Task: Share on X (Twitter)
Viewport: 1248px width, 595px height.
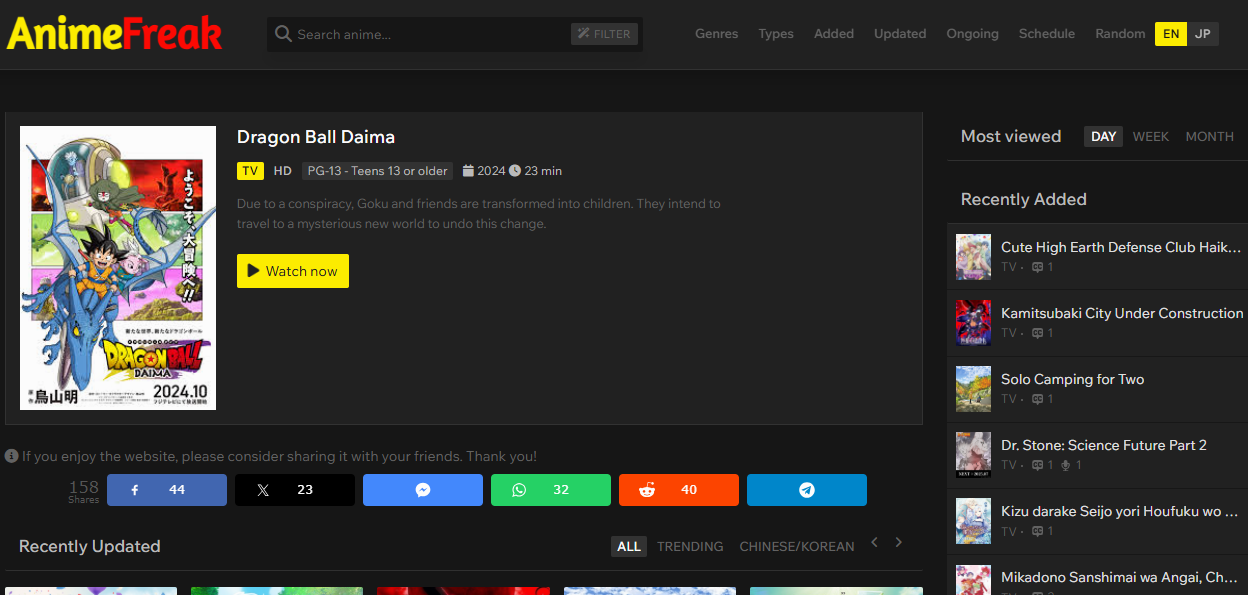Action: click(295, 490)
